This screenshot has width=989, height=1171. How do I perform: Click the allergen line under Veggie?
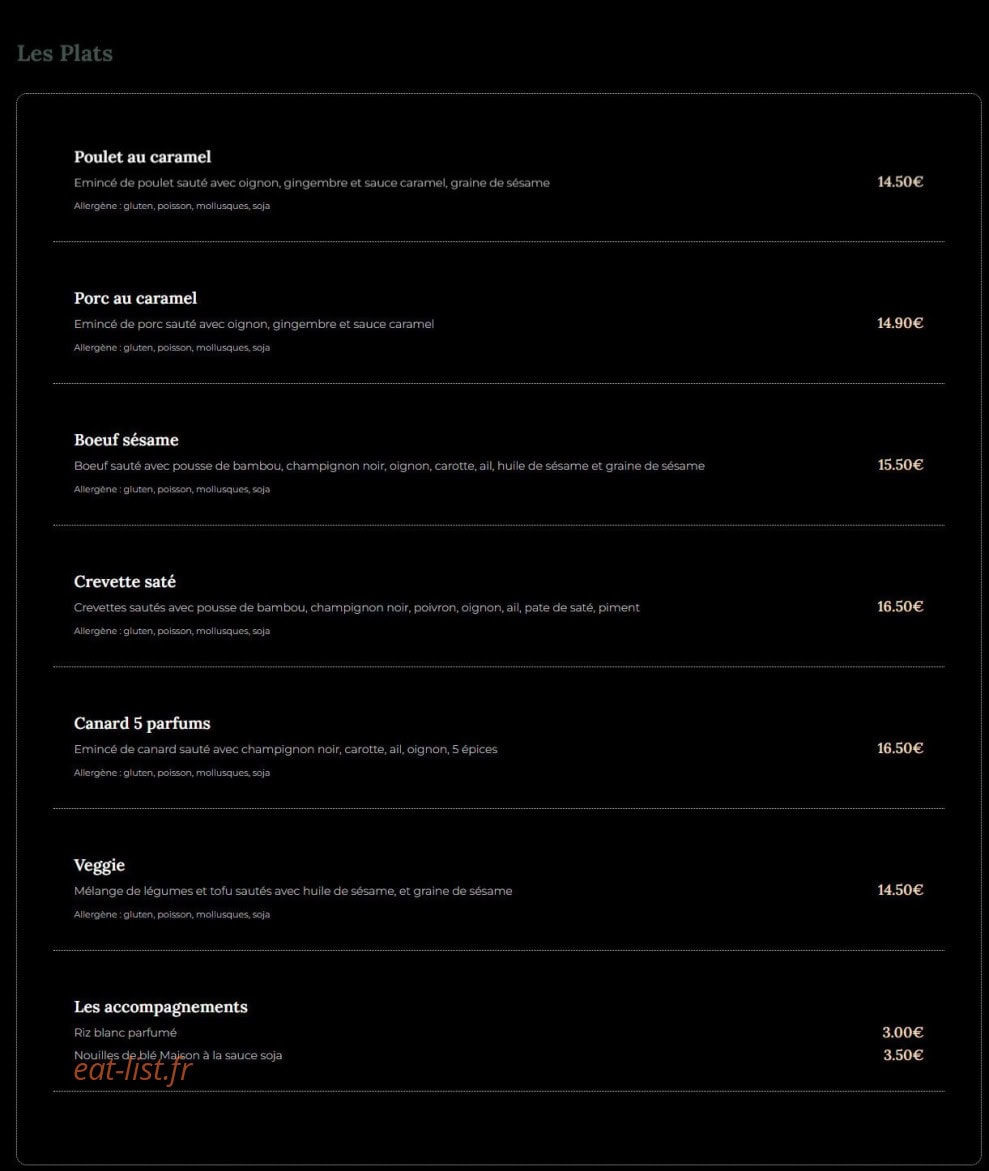pos(172,914)
